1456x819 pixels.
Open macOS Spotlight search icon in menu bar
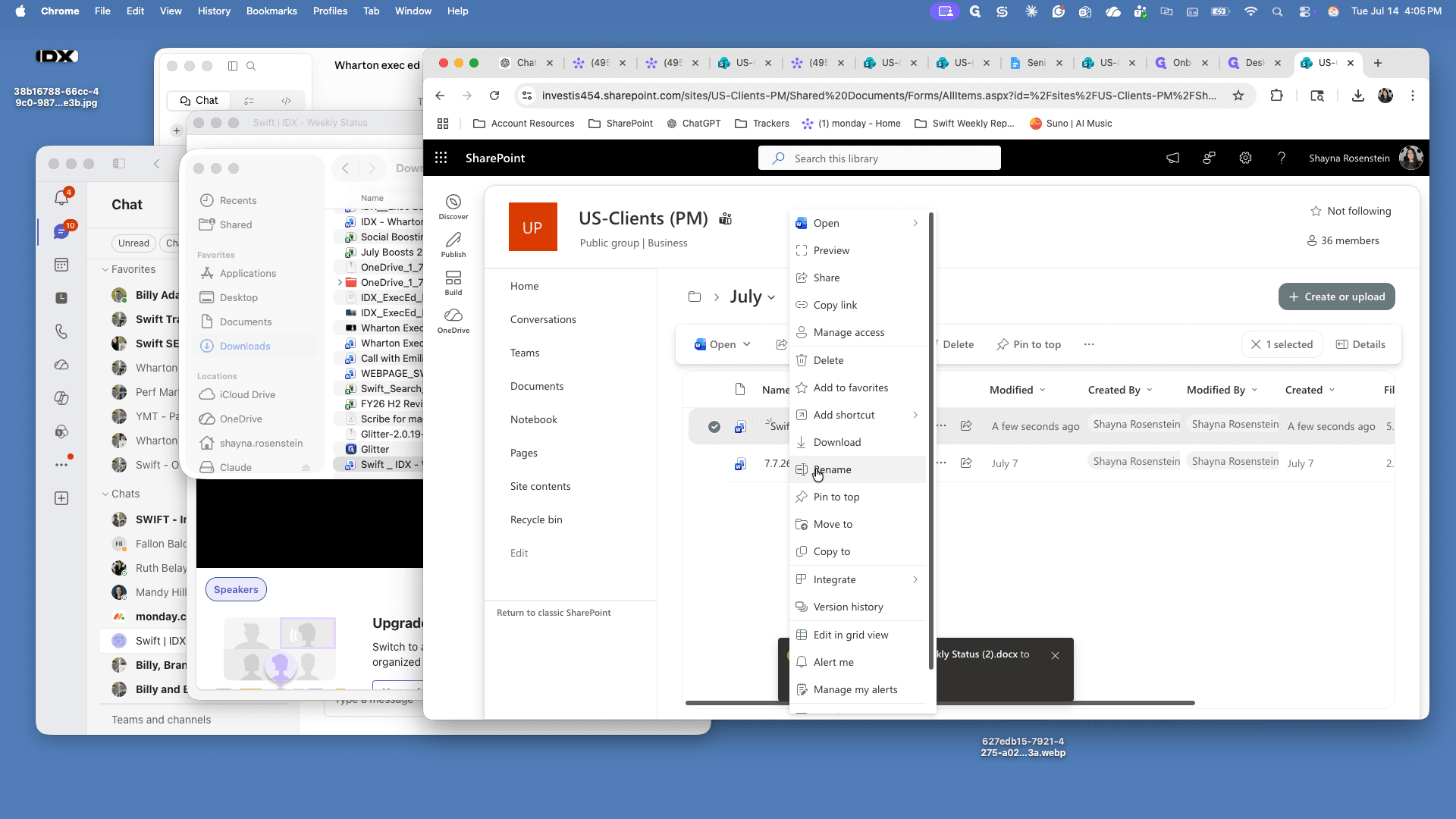[x=1278, y=11]
